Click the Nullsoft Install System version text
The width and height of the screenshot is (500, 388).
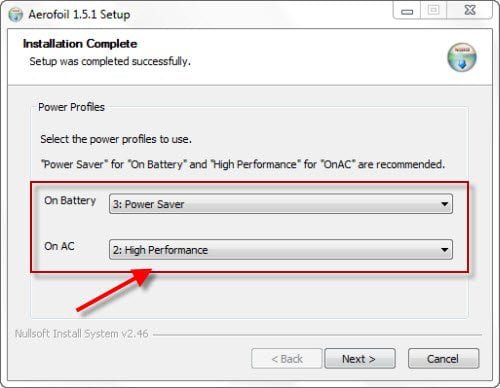point(81,334)
